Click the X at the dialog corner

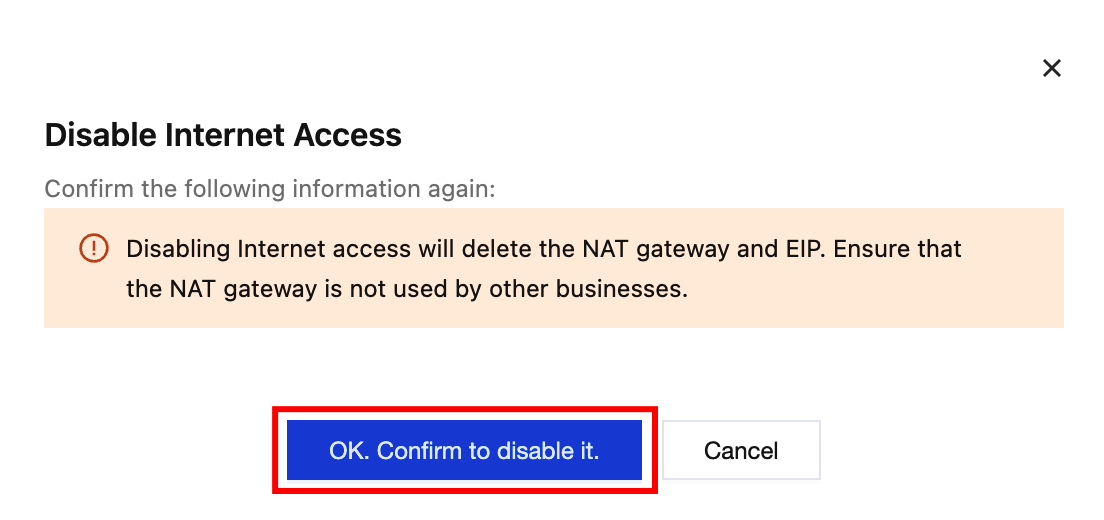click(1051, 68)
